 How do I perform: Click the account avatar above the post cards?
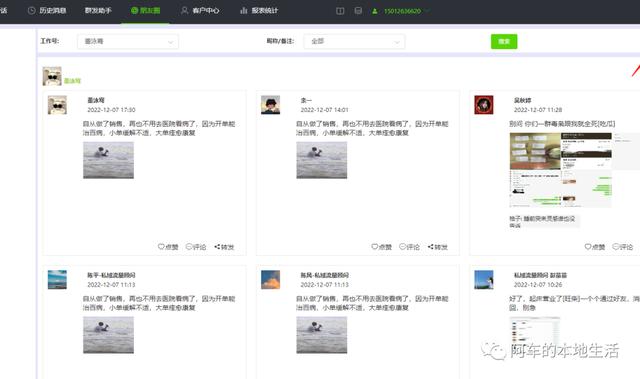point(52,76)
